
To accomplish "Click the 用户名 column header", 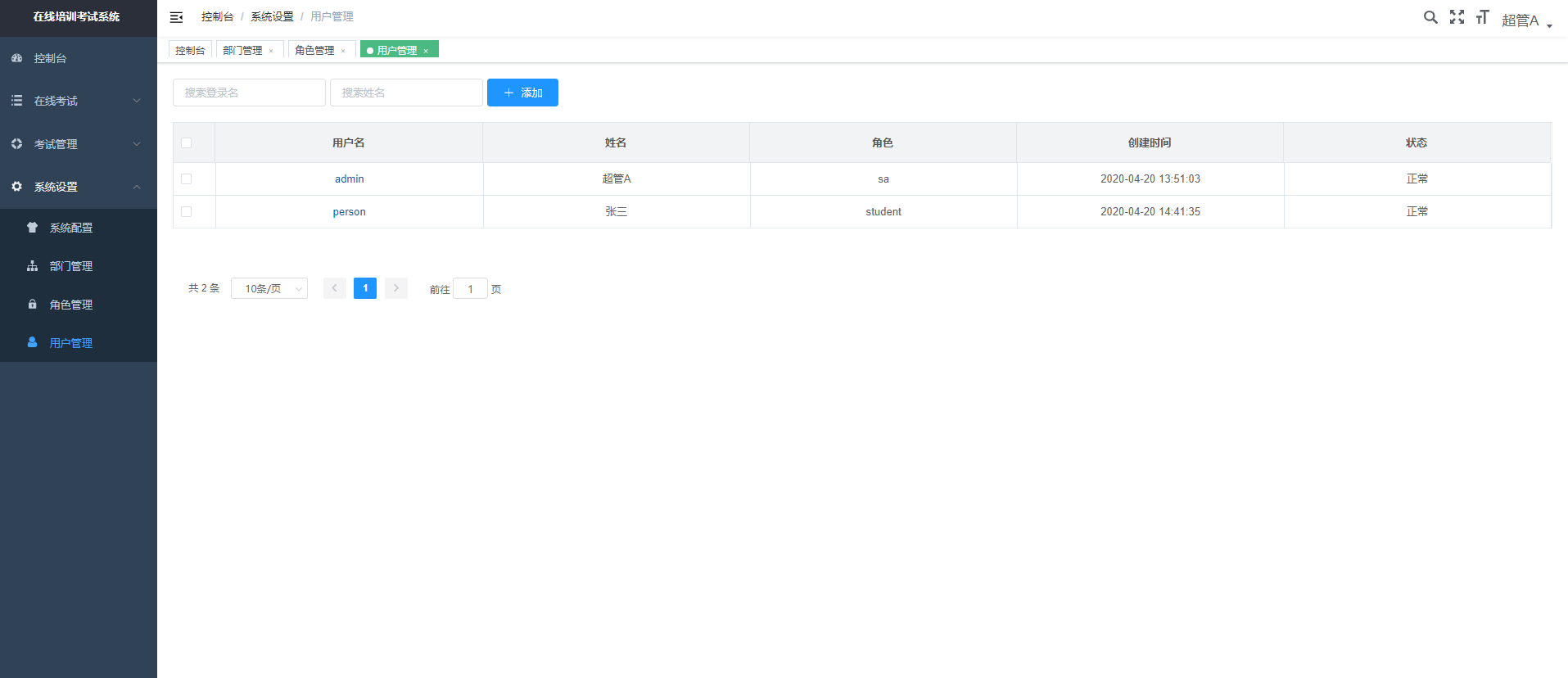I will click(349, 142).
